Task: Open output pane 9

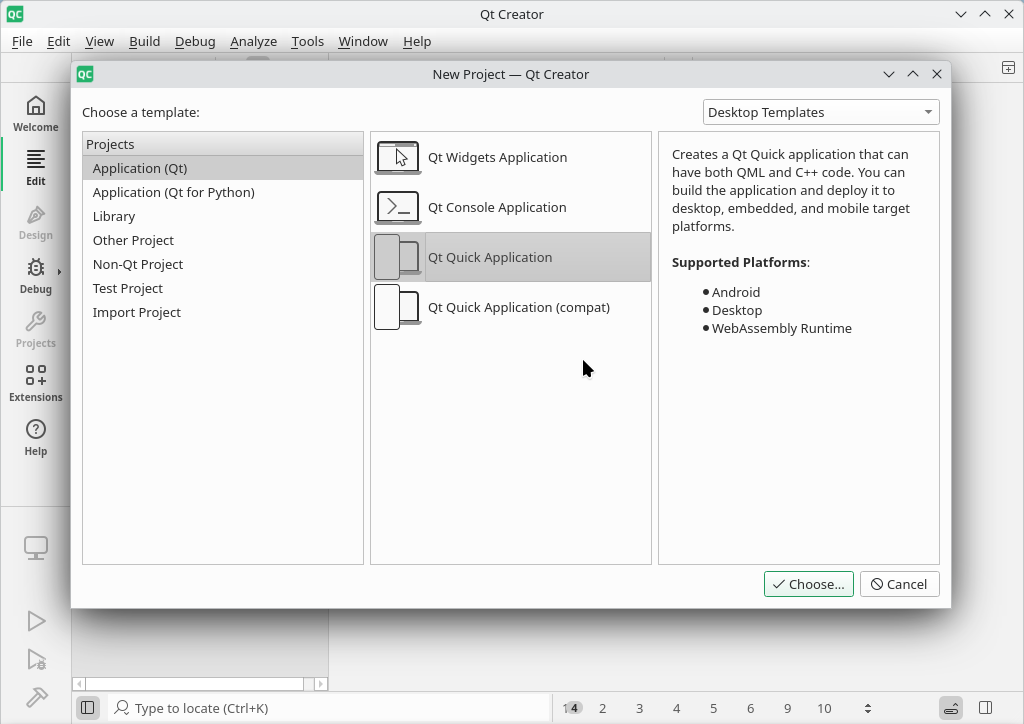Action: coord(788,708)
